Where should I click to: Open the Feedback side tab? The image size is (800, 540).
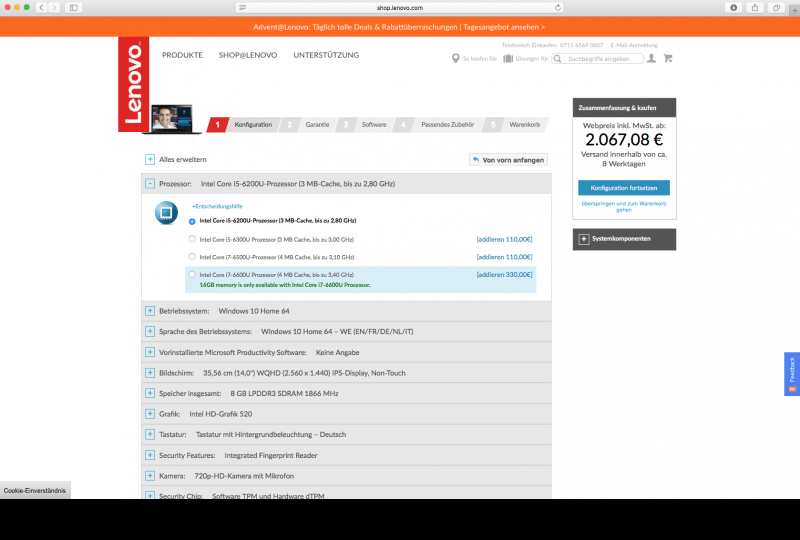tap(792, 374)
